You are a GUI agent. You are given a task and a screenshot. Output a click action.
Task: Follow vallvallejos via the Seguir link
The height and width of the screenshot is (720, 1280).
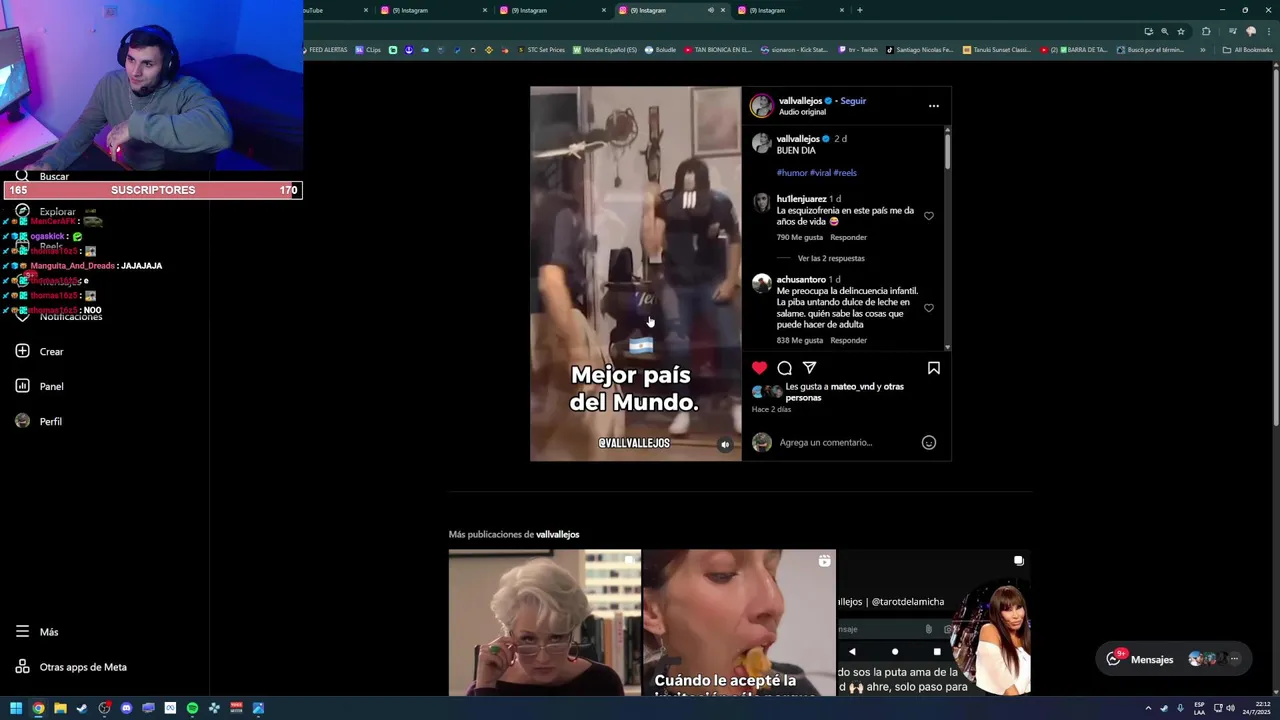853,101
